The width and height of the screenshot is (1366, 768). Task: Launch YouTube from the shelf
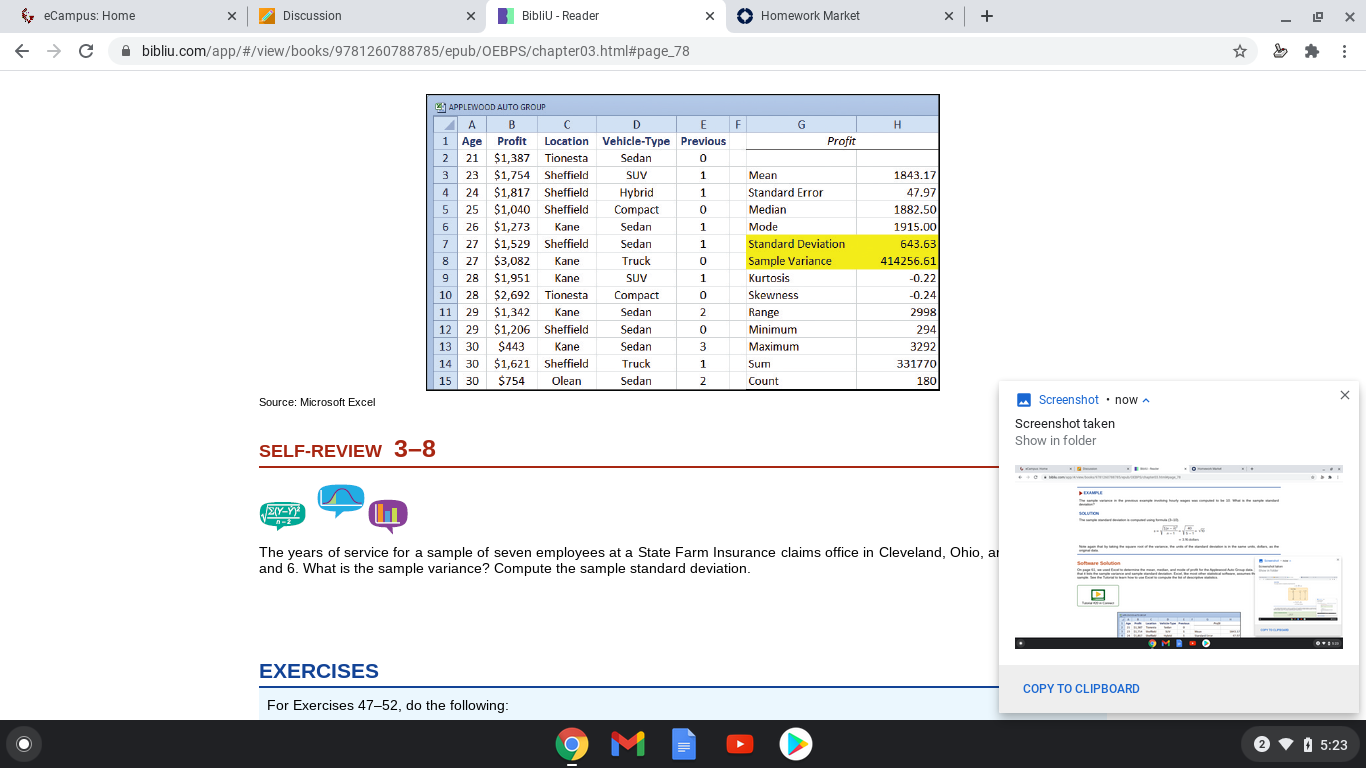pos(740,744)
